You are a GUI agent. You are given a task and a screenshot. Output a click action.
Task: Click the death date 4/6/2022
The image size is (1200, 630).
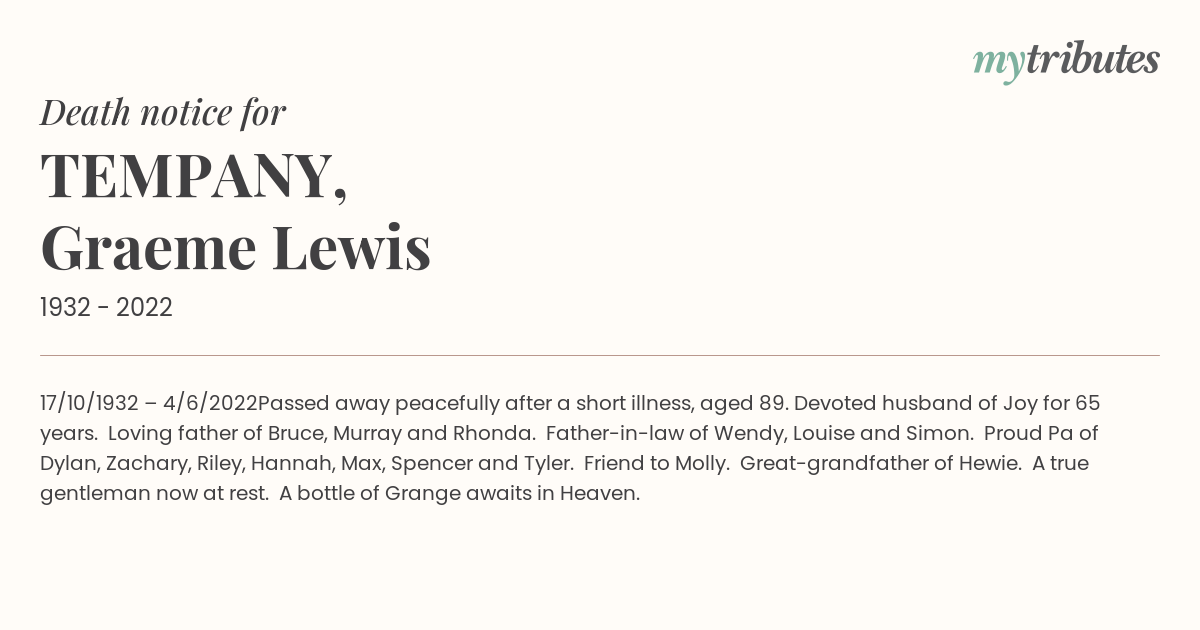209,404
